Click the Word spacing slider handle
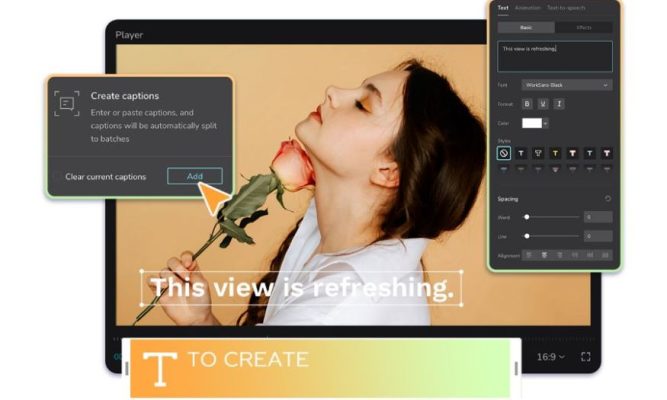Screen dimensions: 667x400 tap(527, 217)
